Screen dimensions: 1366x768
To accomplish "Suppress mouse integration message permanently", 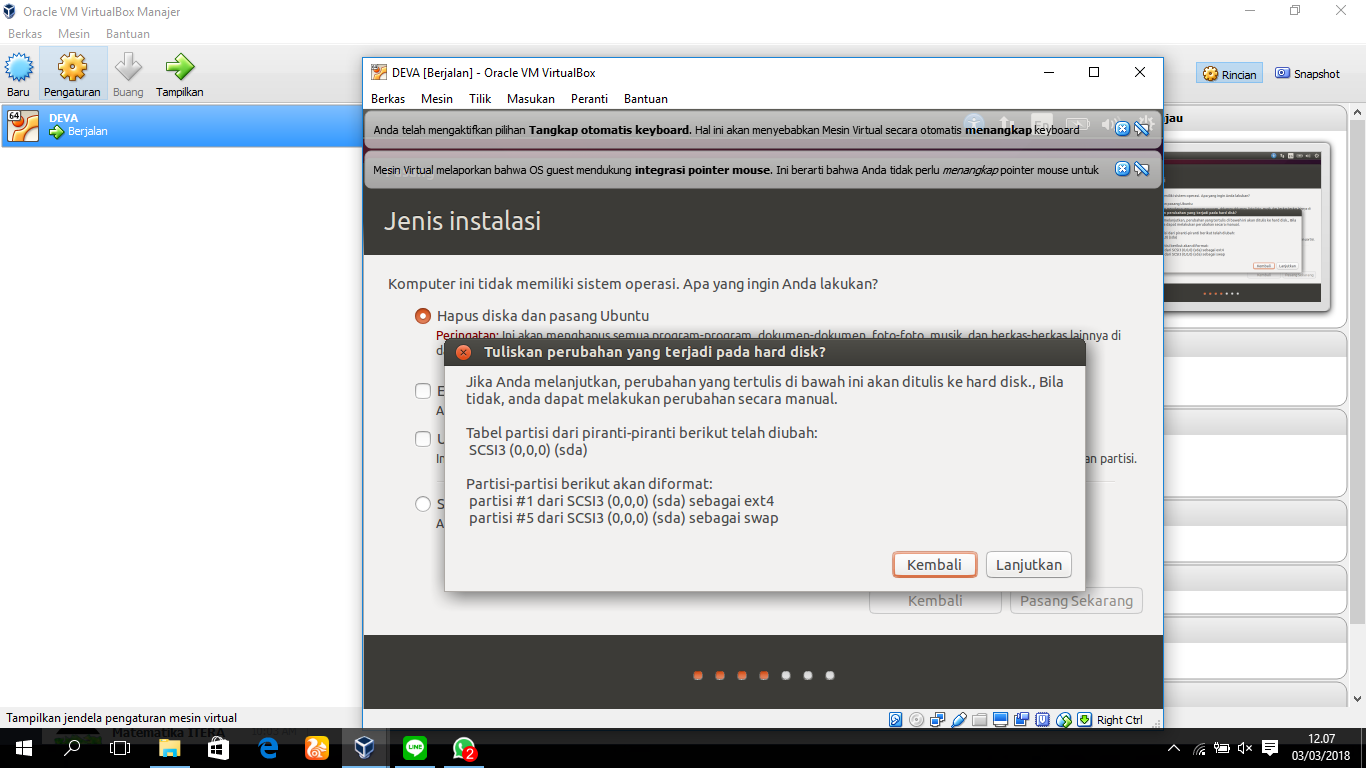I will tap(1141, 169).
